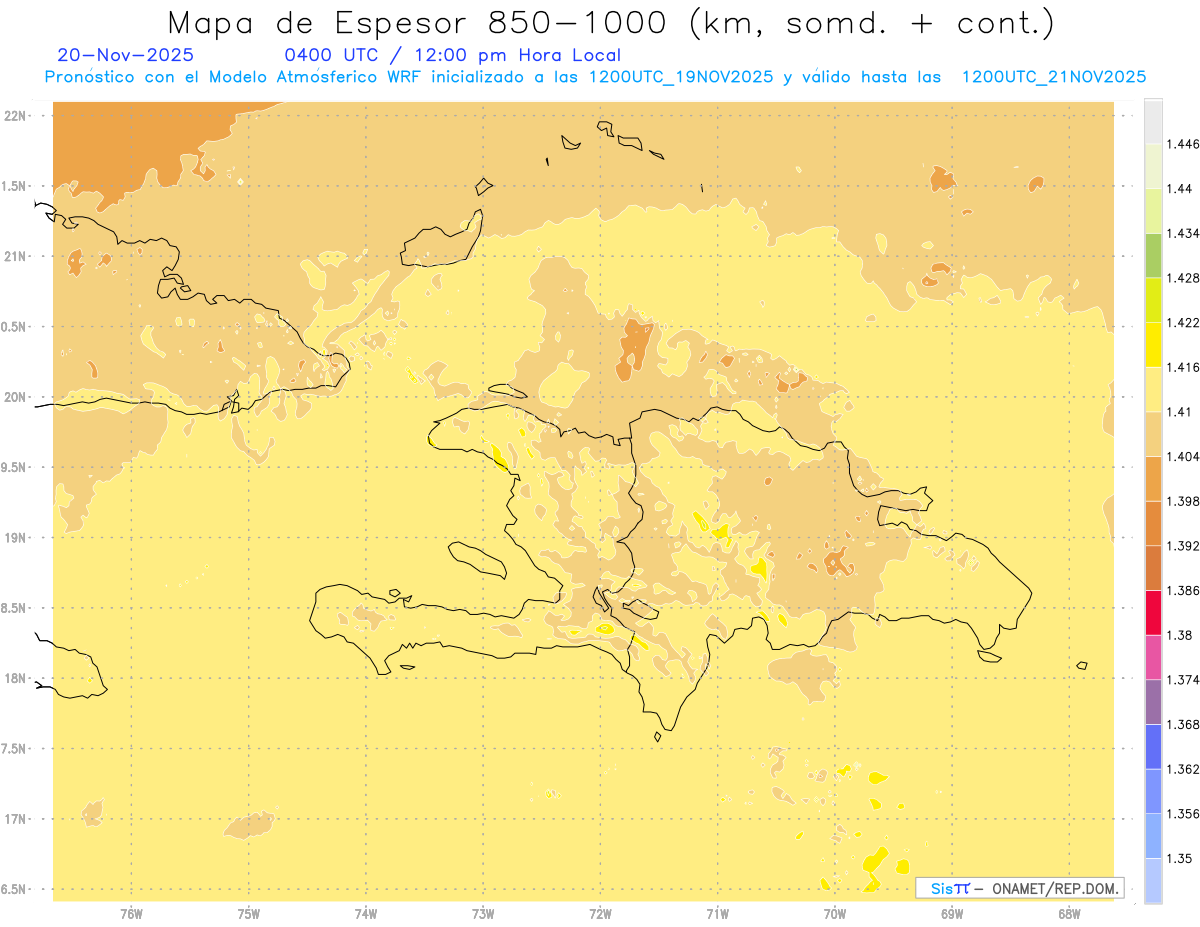Click the '22N' latitude label
The height and width of the screenshot is (927, 1200).
tap(17, 115)
